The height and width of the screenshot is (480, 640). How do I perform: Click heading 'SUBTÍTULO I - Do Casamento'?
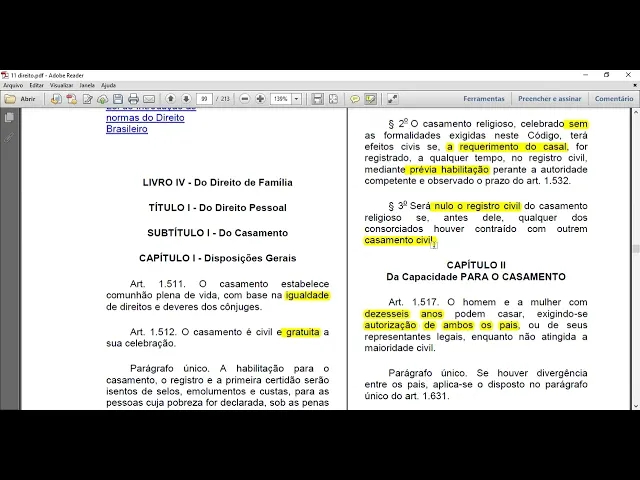coord(218,233)
